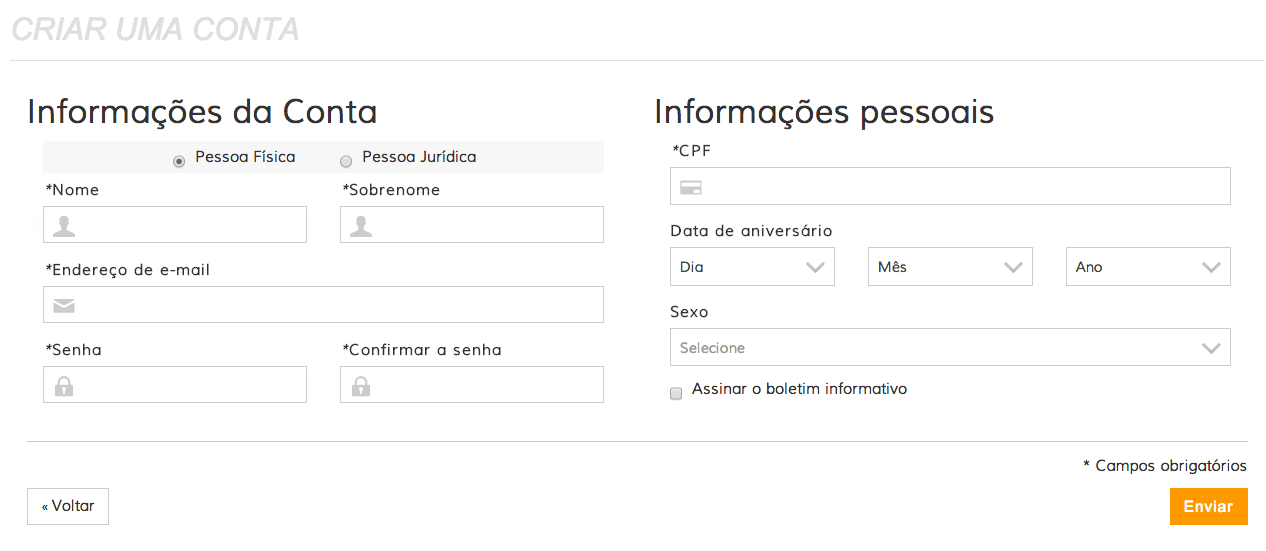Open the Dia birthday dropdown

point(752,267)
